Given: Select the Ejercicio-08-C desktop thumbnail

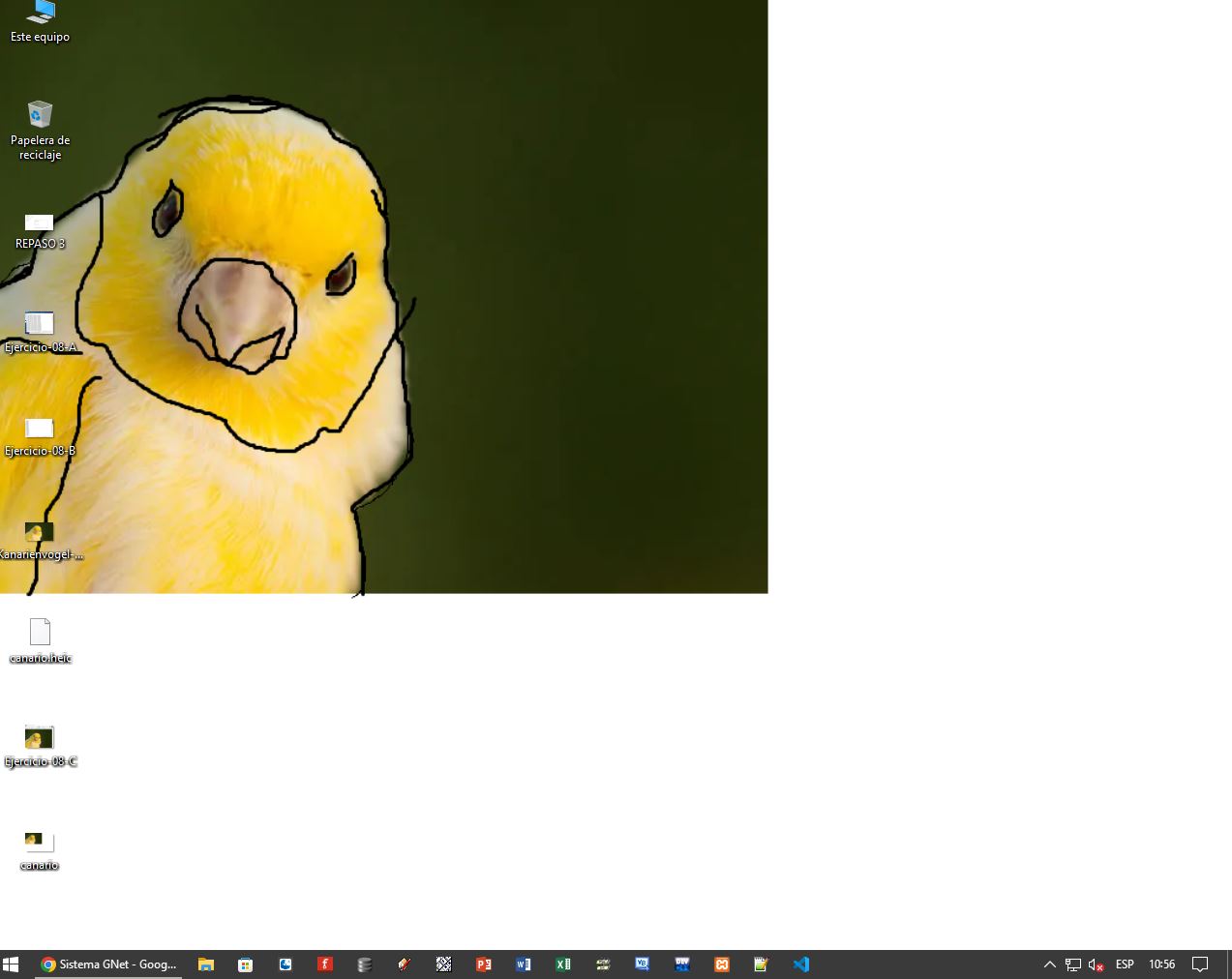Looking at the screenshot, I should [40, 738].
